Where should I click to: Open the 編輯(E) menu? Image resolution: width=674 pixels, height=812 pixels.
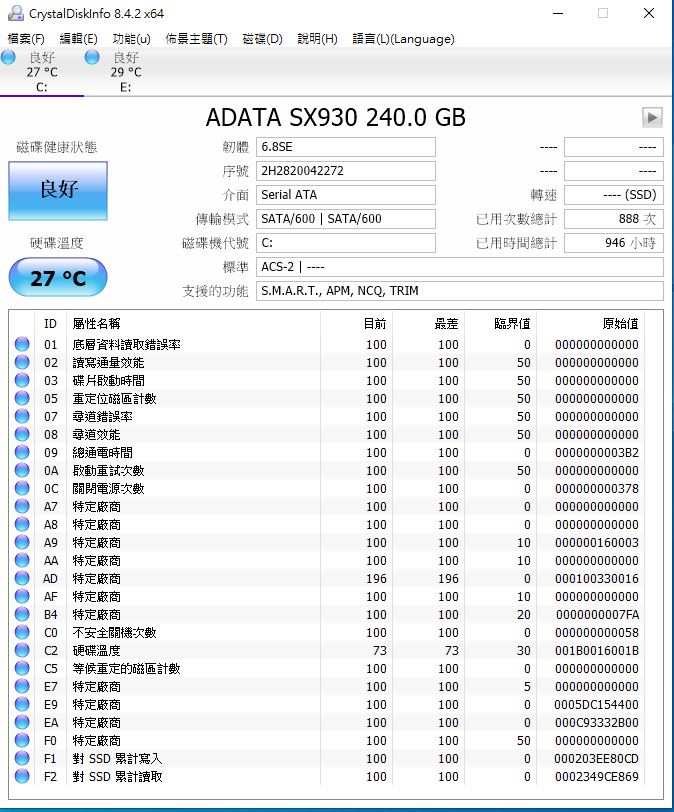tap(78, 39)
